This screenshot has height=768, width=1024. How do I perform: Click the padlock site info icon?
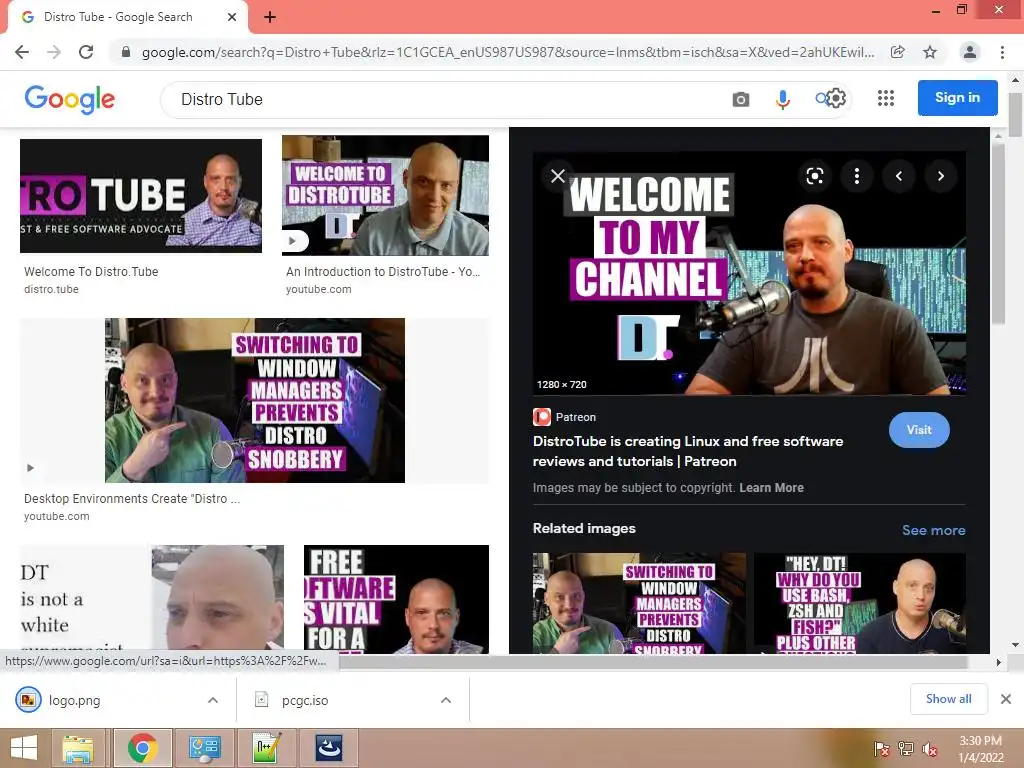point(126,52)
